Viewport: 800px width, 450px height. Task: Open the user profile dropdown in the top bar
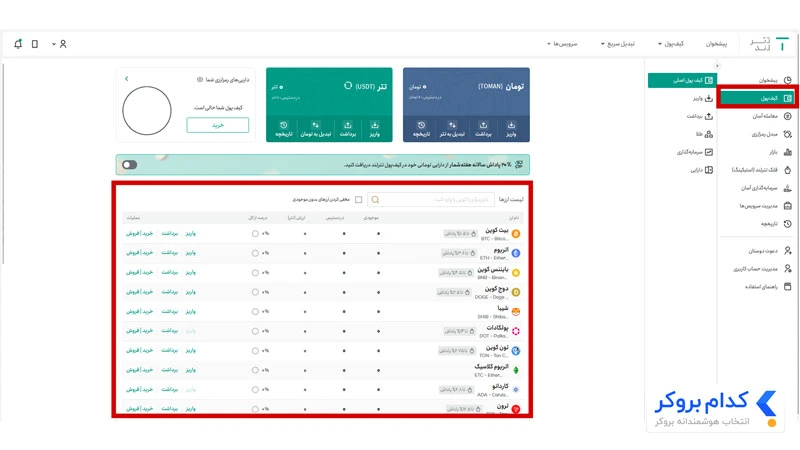point(60,44)
